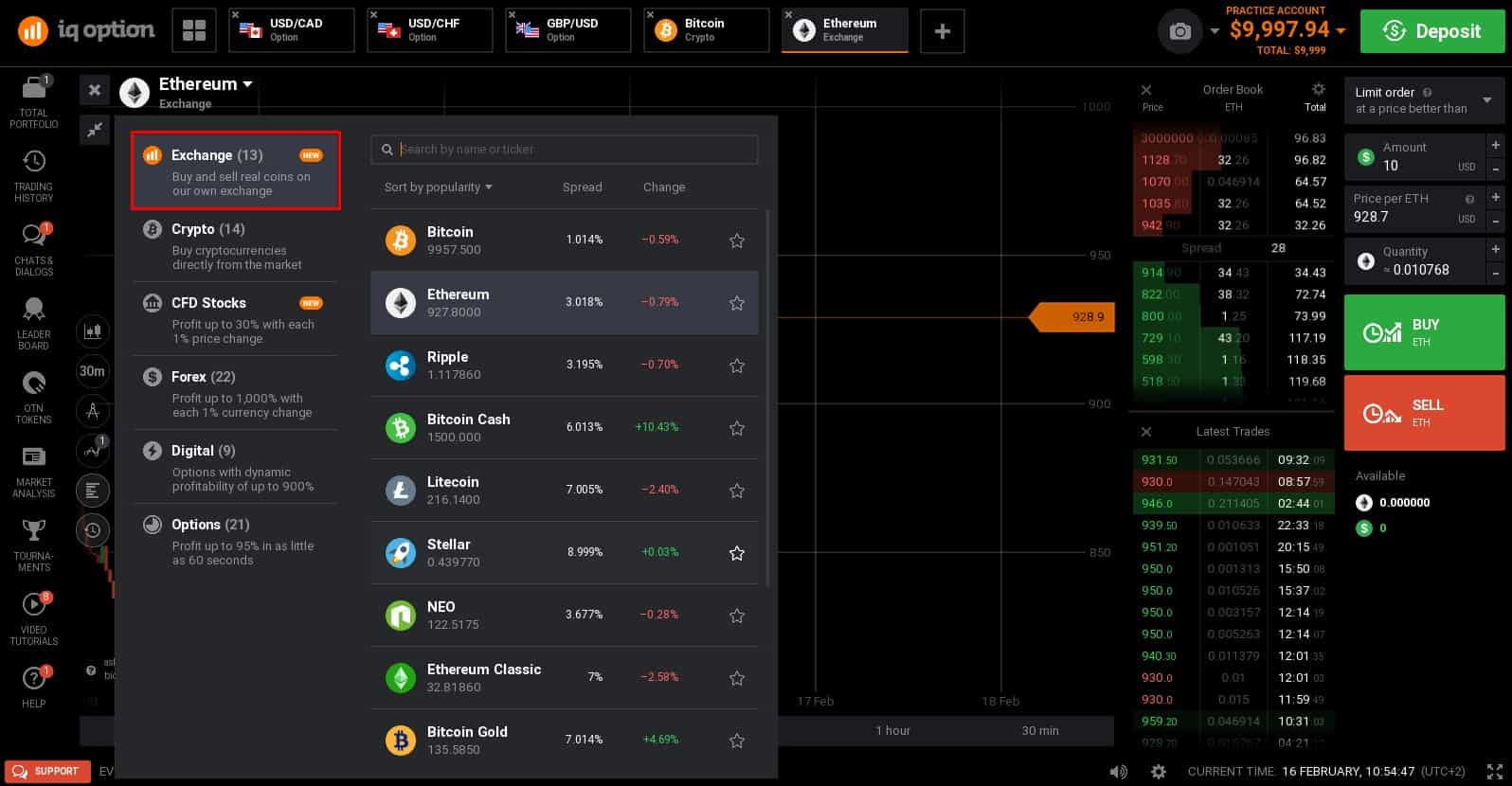Screen dimensions: 1512x786
Task: Click the asset grid layout icon
Action: click(x=194, y=30)
